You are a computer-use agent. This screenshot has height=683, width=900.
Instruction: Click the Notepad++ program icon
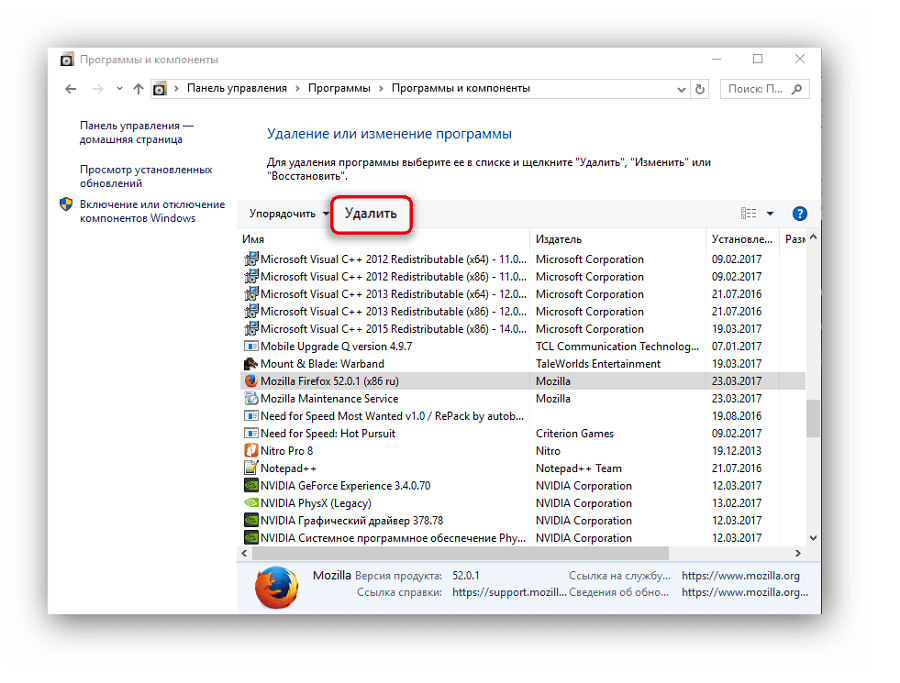252,468
